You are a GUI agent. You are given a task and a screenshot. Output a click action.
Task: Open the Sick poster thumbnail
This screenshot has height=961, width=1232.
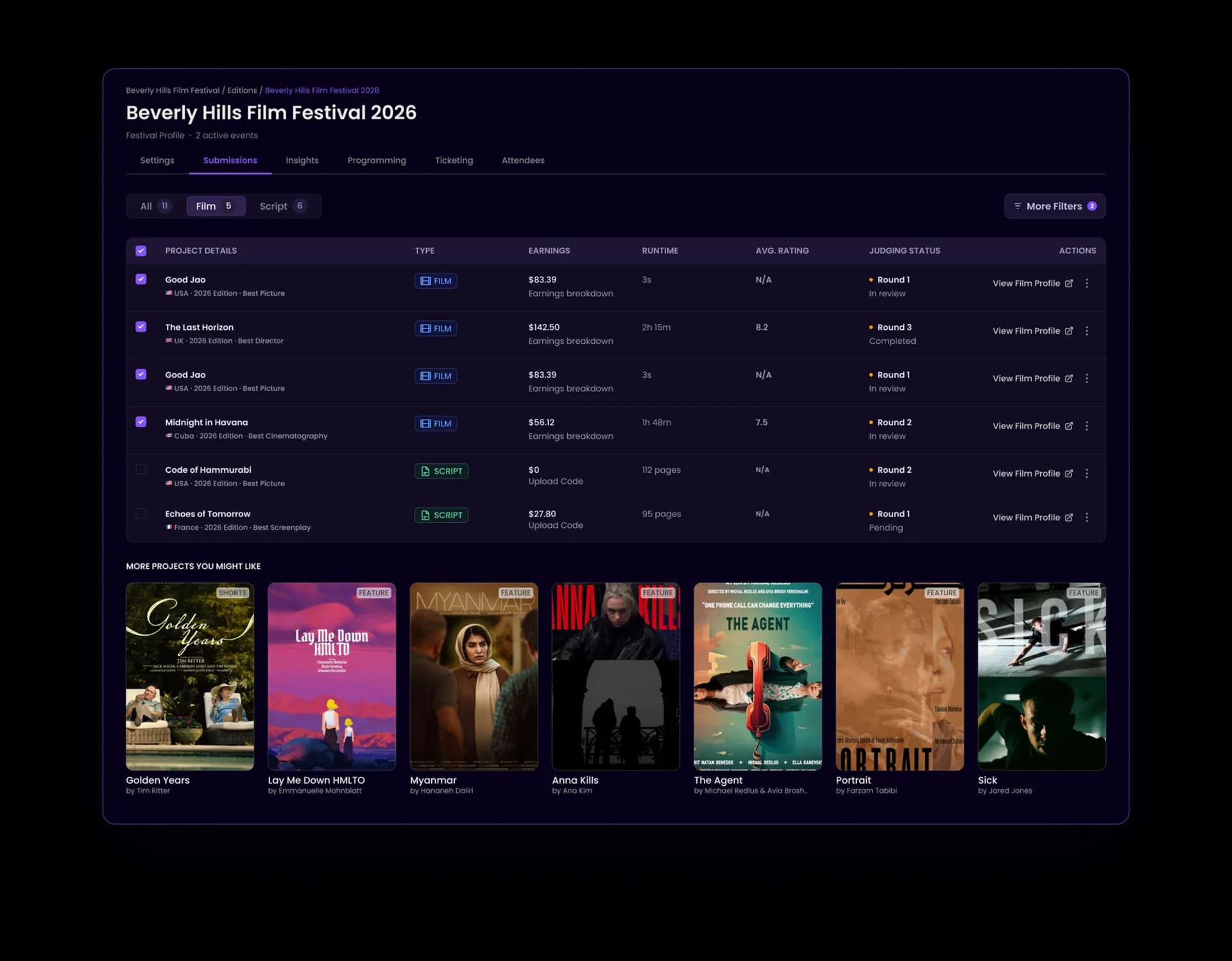(1041, 676)
